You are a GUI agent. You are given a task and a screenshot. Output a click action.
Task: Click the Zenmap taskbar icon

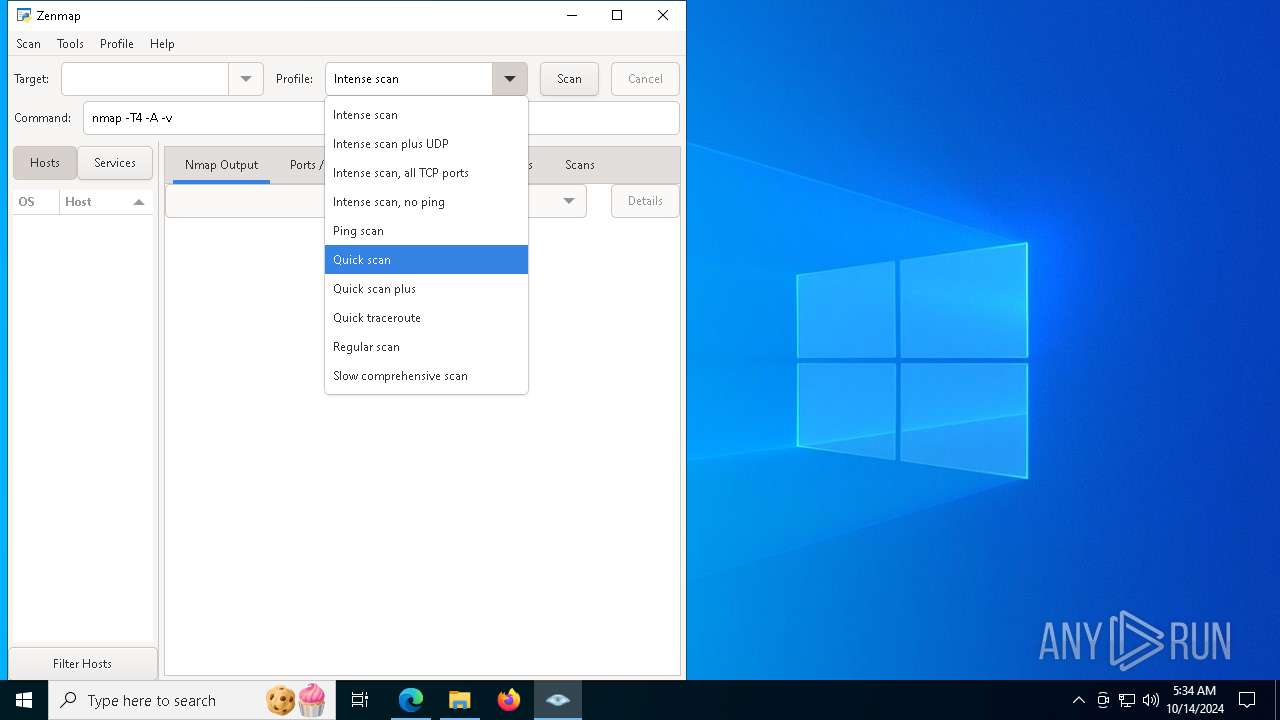click(x=558, y=700)
